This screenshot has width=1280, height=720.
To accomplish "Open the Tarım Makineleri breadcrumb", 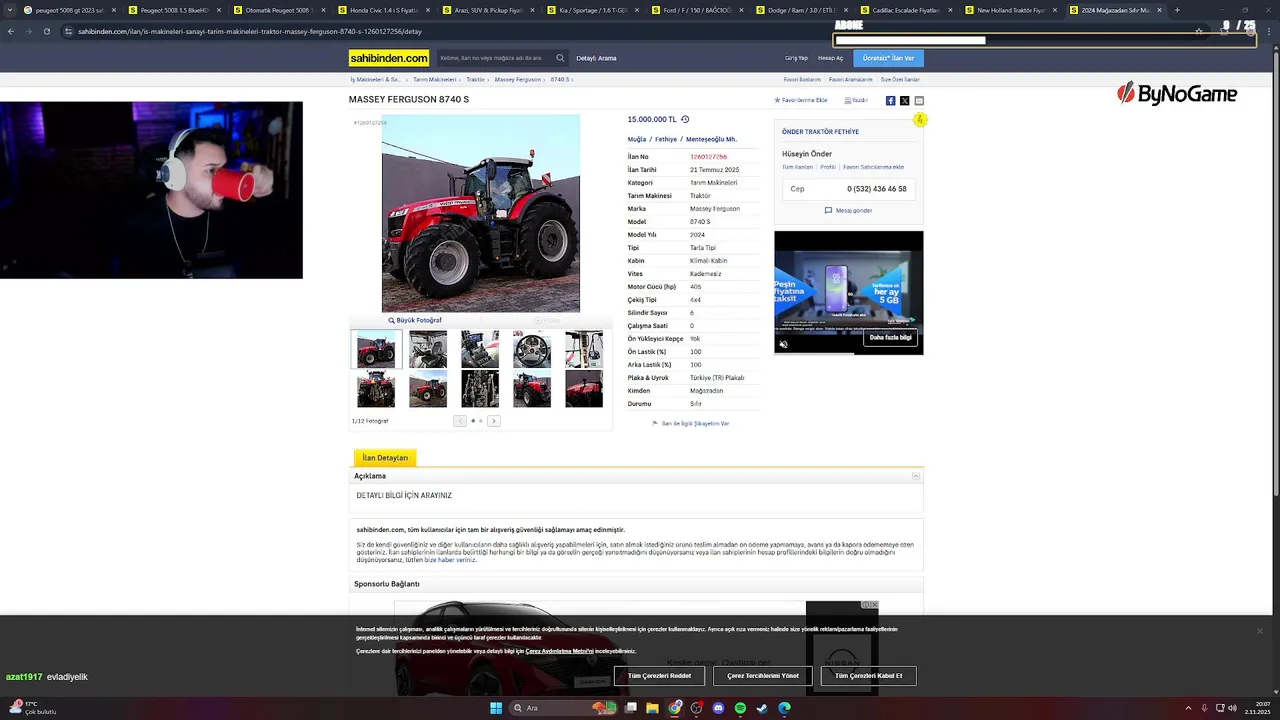I will tap(434, 79).
